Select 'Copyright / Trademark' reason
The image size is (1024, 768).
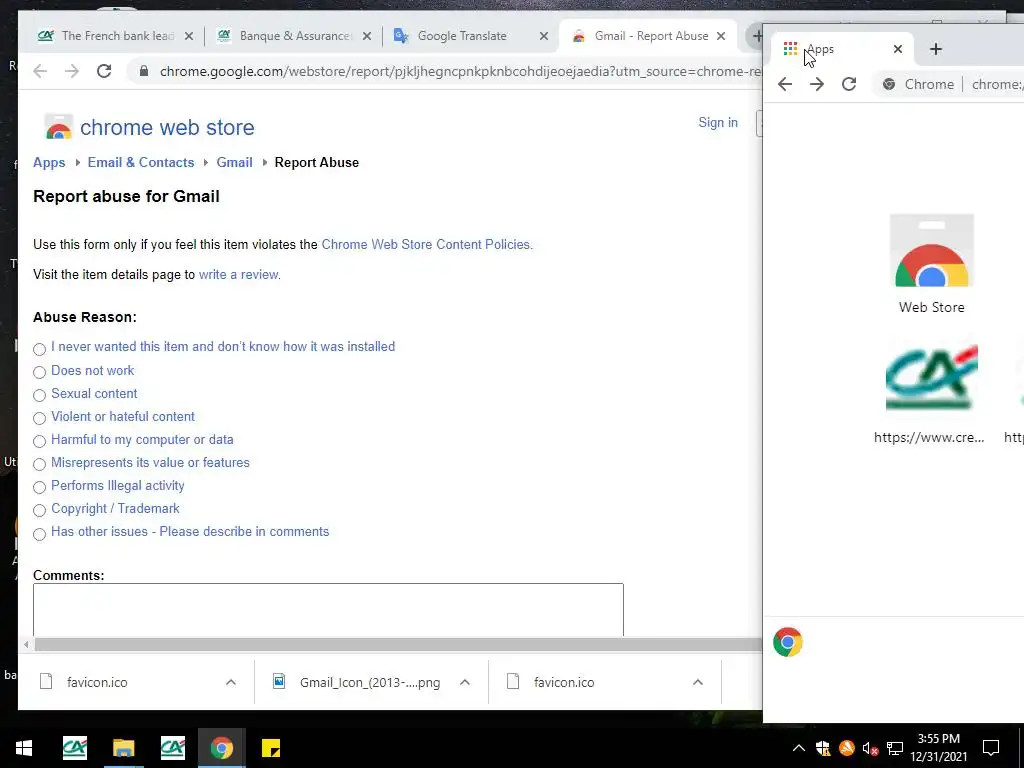39,510
